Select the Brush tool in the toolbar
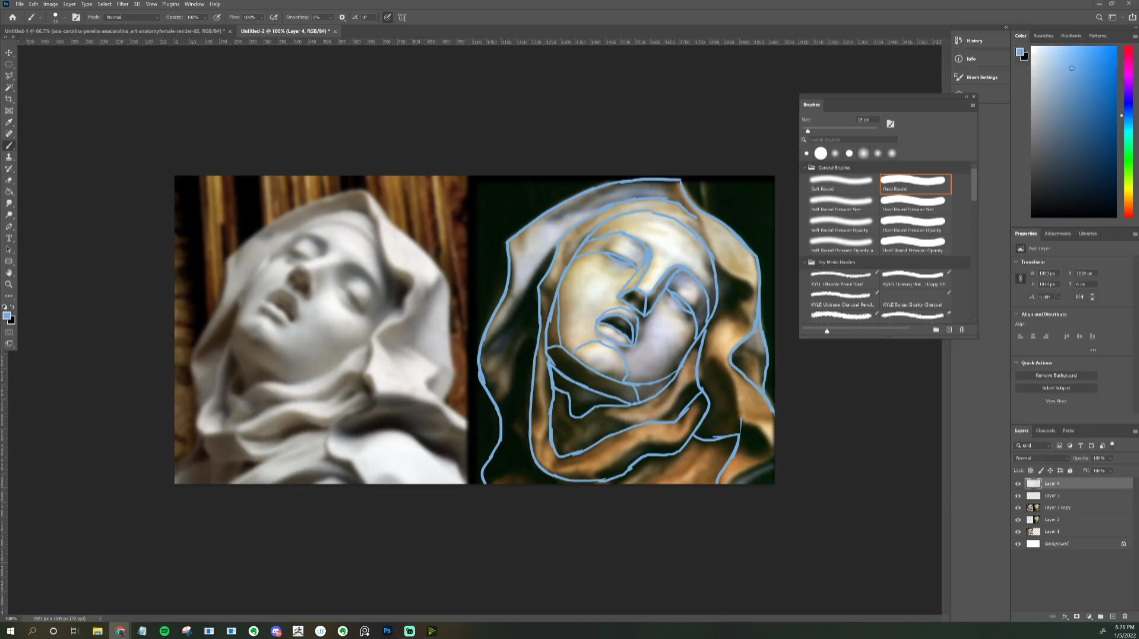 9,146
